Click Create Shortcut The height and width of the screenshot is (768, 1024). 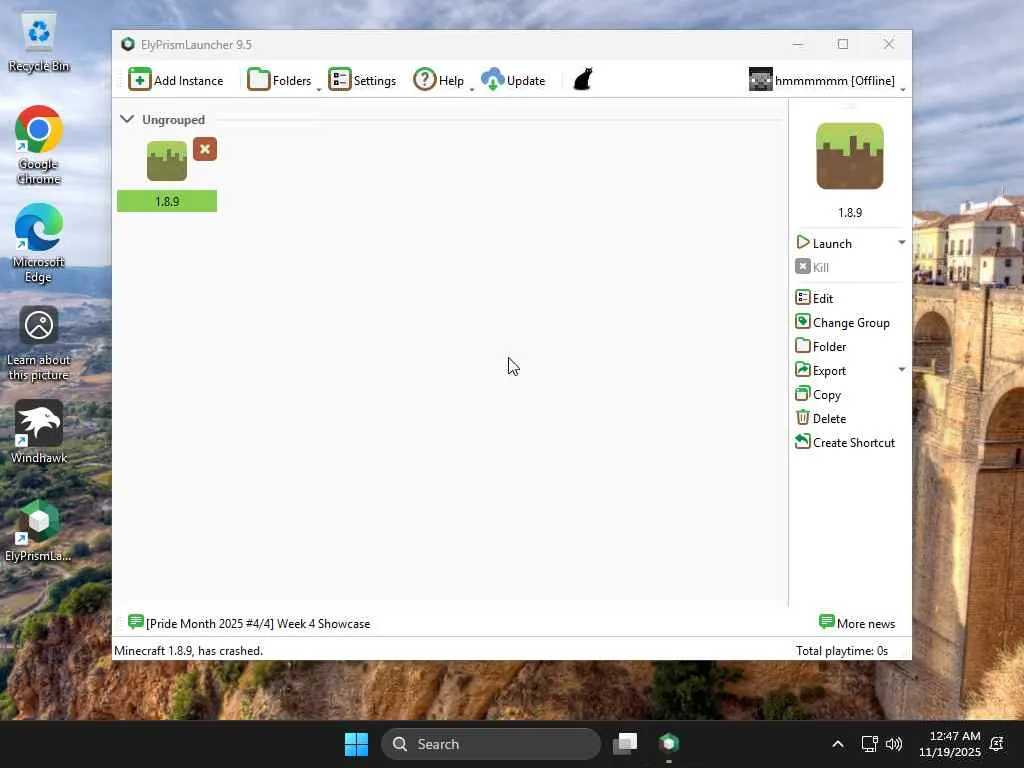(845, 442)
